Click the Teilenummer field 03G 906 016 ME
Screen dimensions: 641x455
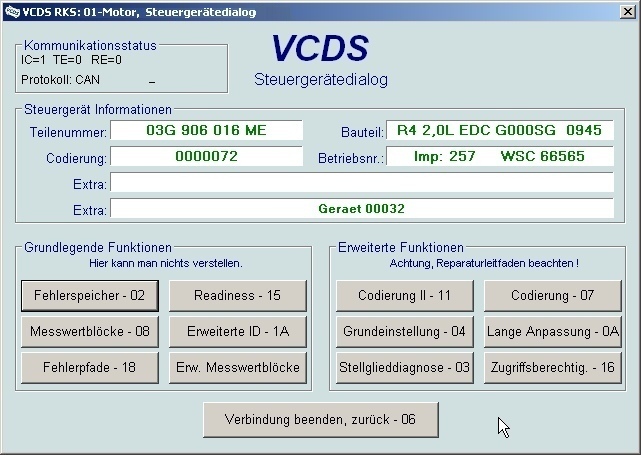click(206, 130)
